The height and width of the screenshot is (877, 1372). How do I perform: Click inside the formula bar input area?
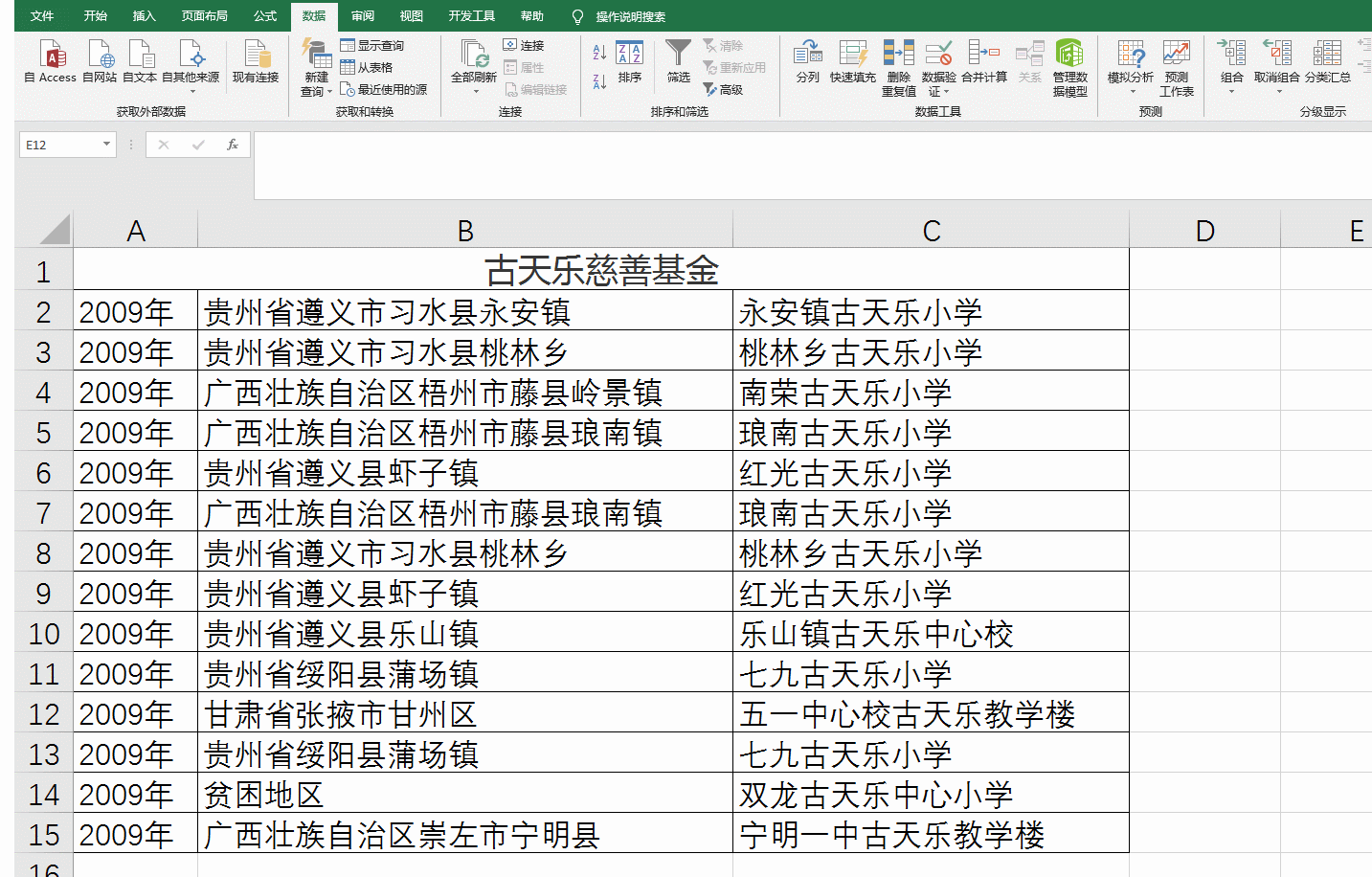pos(812,165)
